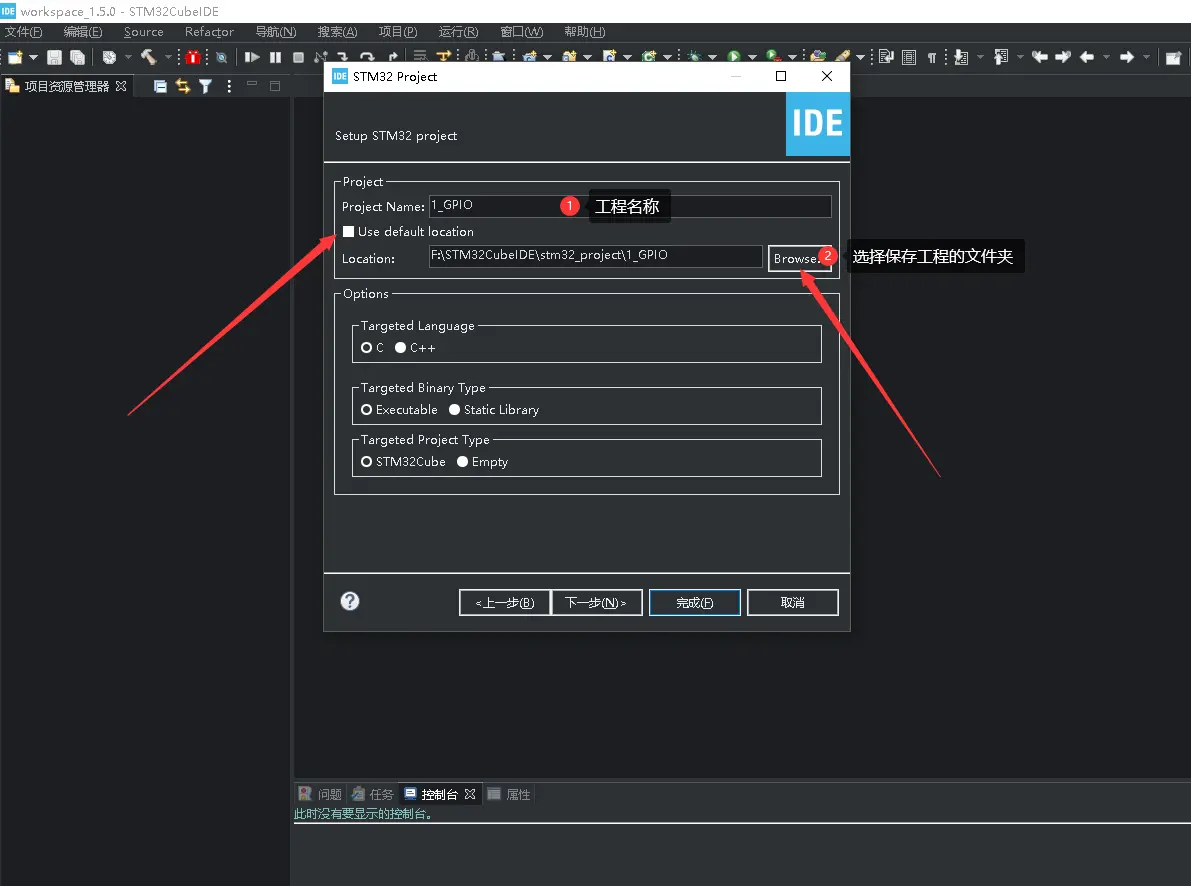The width and height of the screenshot is (1191, 886).
Task: Click the collapse all icon in project explorer
Action: click(160, 86)
